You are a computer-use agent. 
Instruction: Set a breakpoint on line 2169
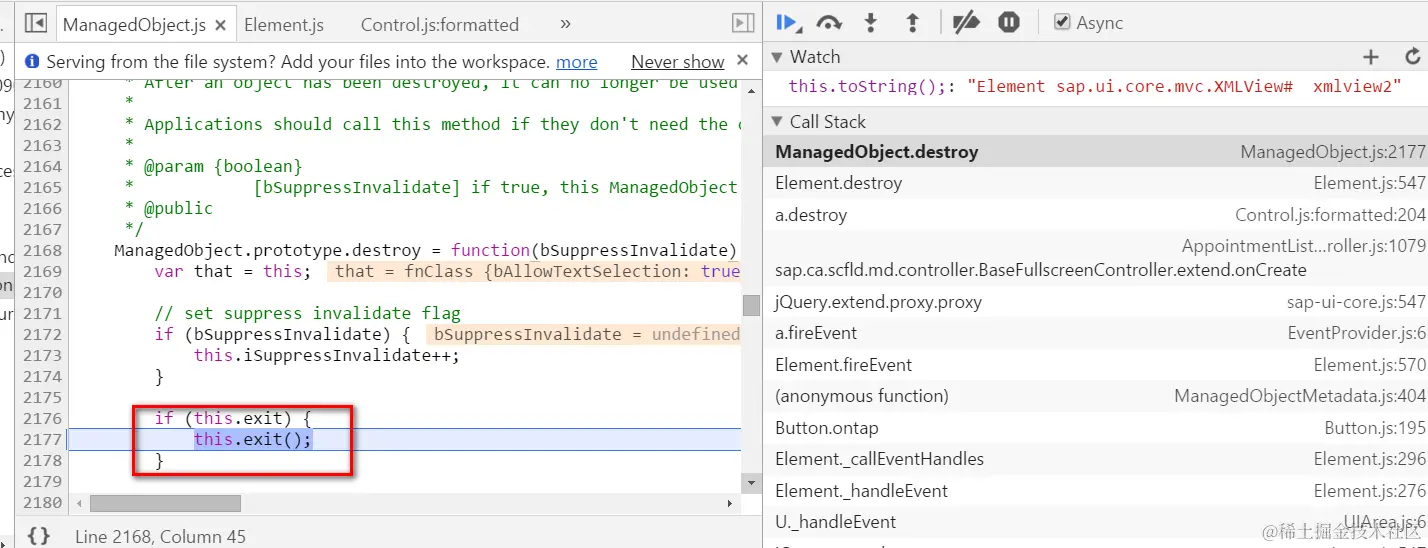[x=42, y=271]
